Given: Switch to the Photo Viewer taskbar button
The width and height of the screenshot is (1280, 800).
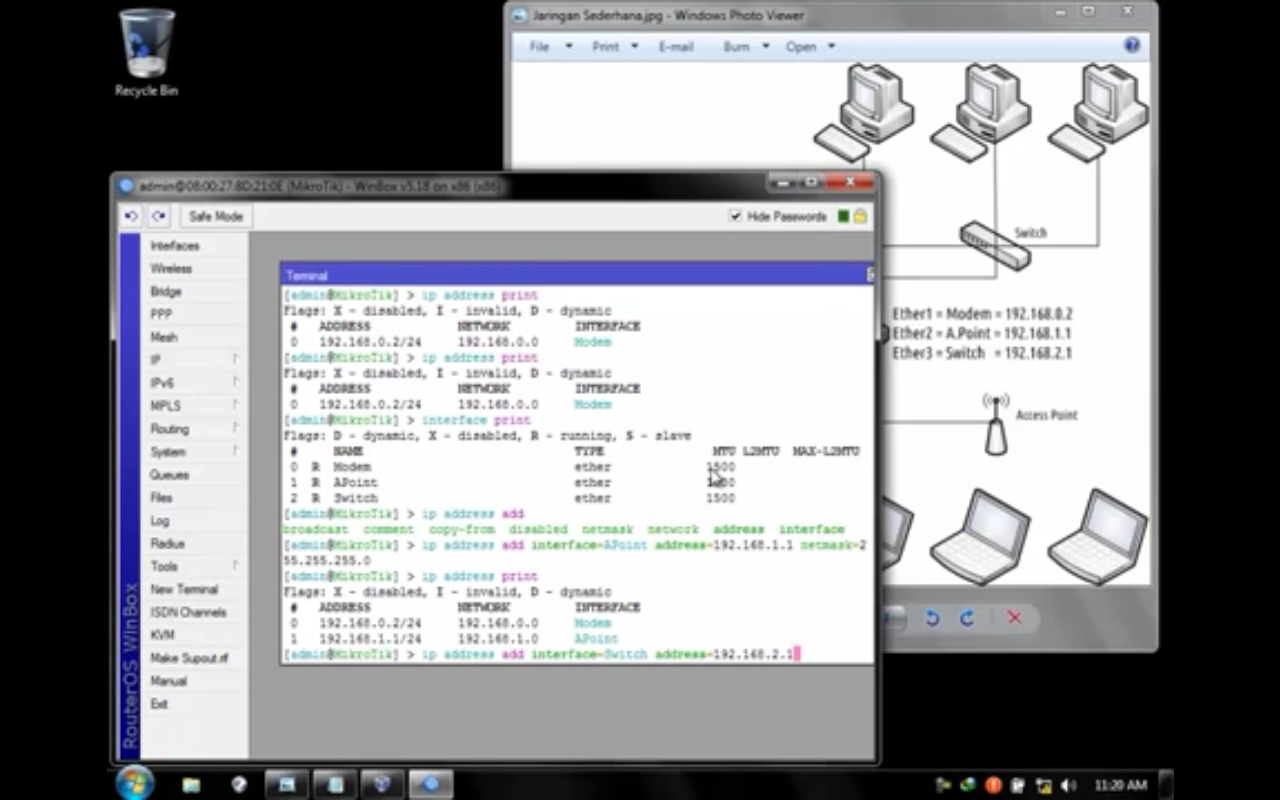Looking at the screenshot, I should click(287, 784).
